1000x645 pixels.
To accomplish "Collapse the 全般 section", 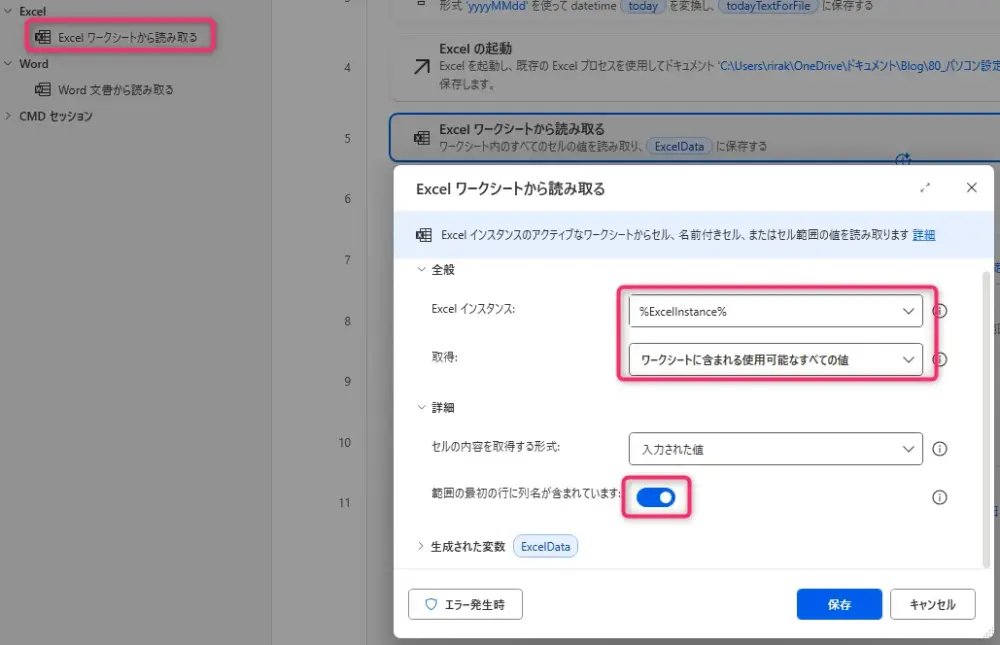I will click(420, 270).
